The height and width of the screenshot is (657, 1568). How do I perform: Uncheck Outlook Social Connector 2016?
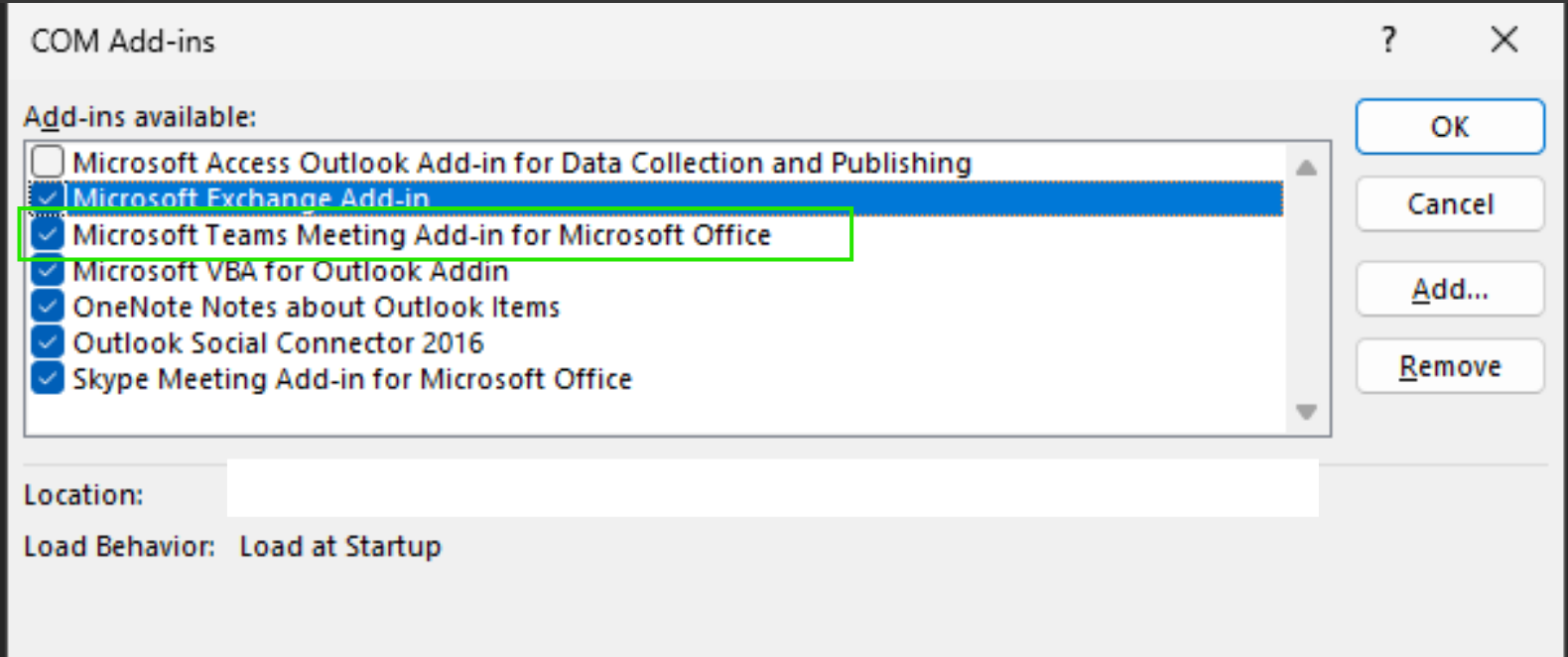coord(48,342)
